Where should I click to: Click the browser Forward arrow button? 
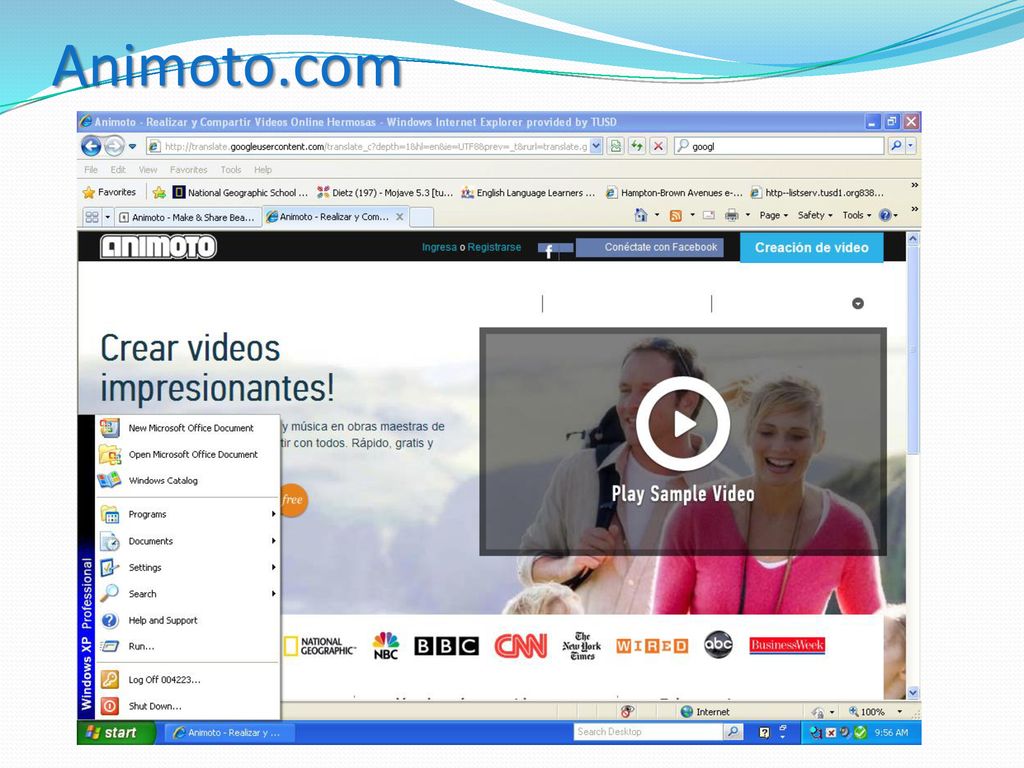tap(114, 146)
